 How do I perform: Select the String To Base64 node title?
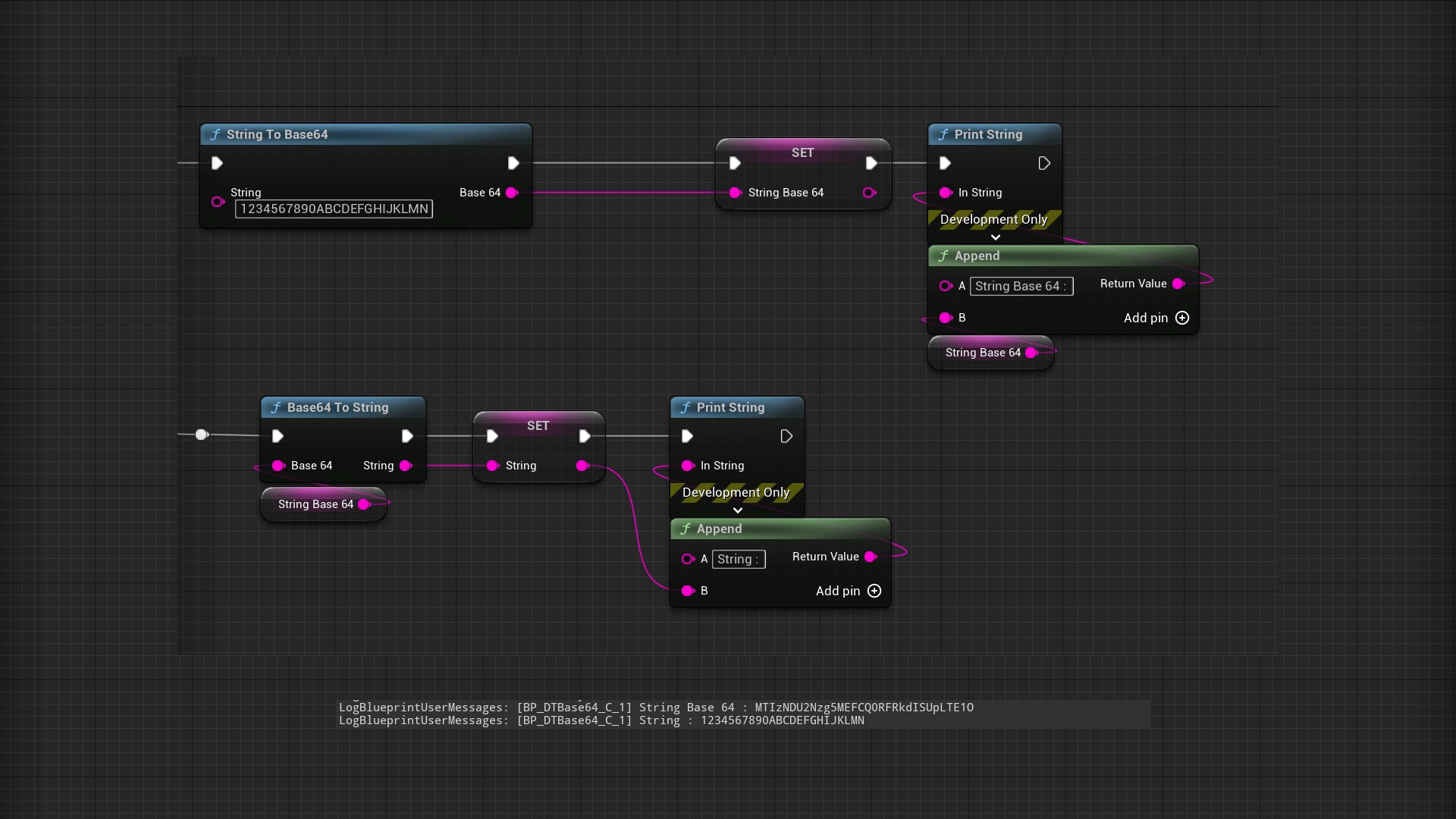point(277,134)
